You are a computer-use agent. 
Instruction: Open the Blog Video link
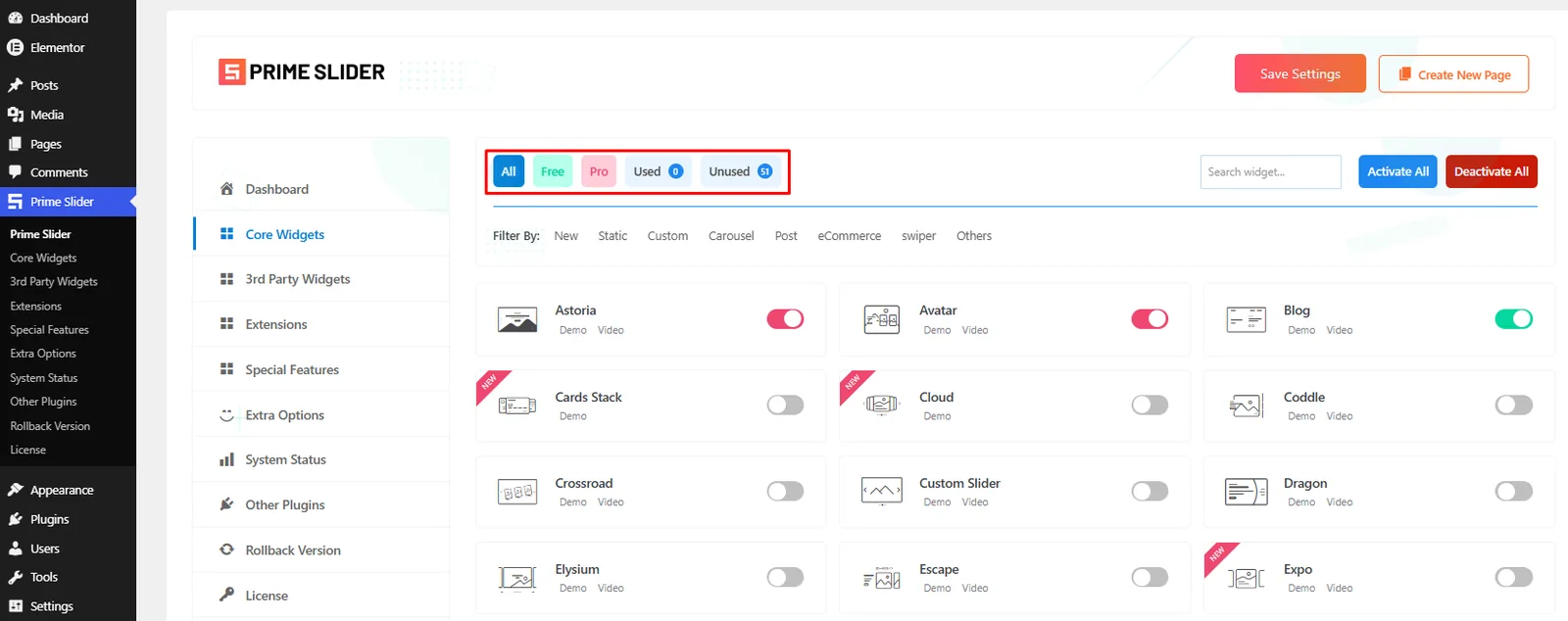point(1340,330)
